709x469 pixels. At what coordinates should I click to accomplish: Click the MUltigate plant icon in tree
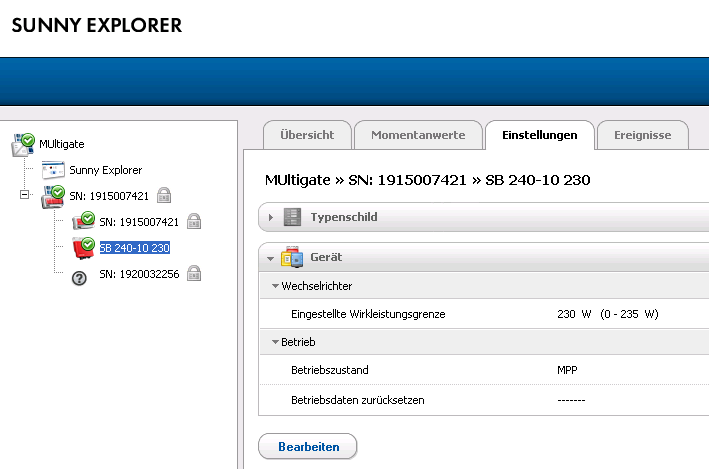point(23,145)
